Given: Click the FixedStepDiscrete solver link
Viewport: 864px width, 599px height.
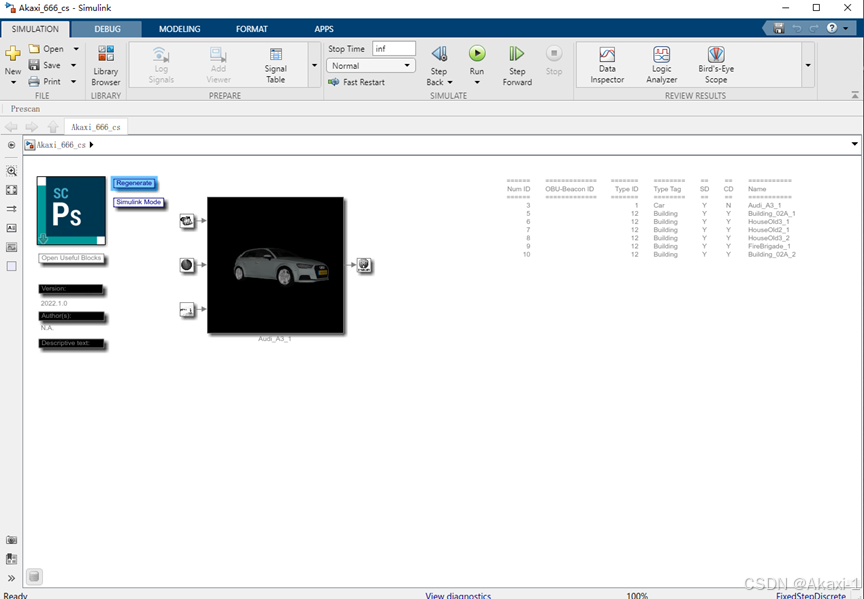Looking at the screenshot, I should point(811,595).
